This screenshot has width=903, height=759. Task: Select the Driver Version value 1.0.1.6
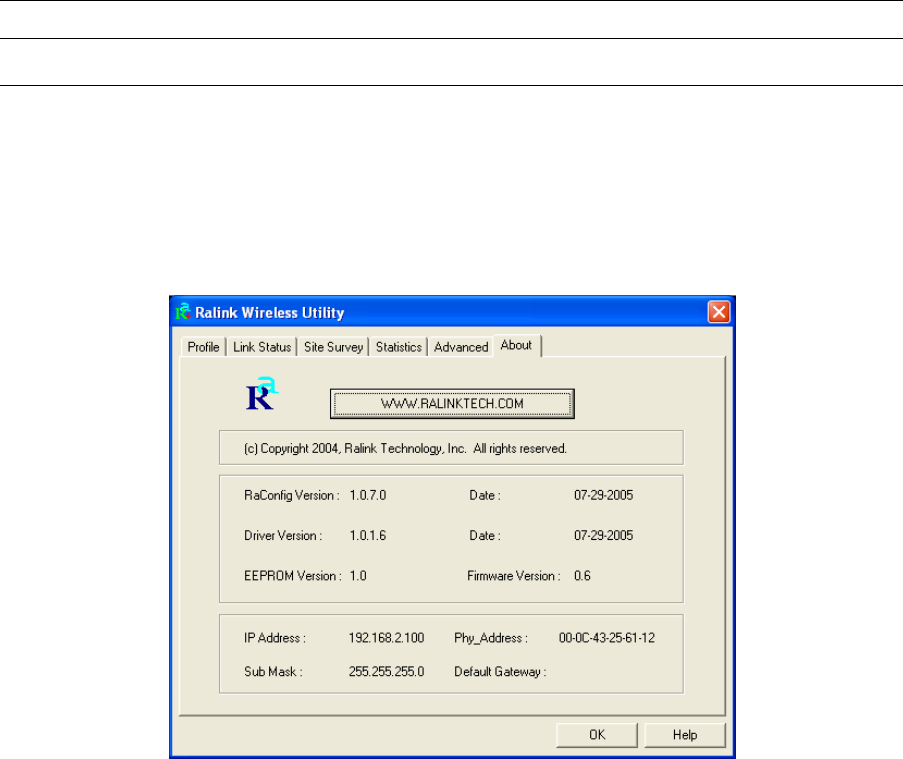[368, 536]
